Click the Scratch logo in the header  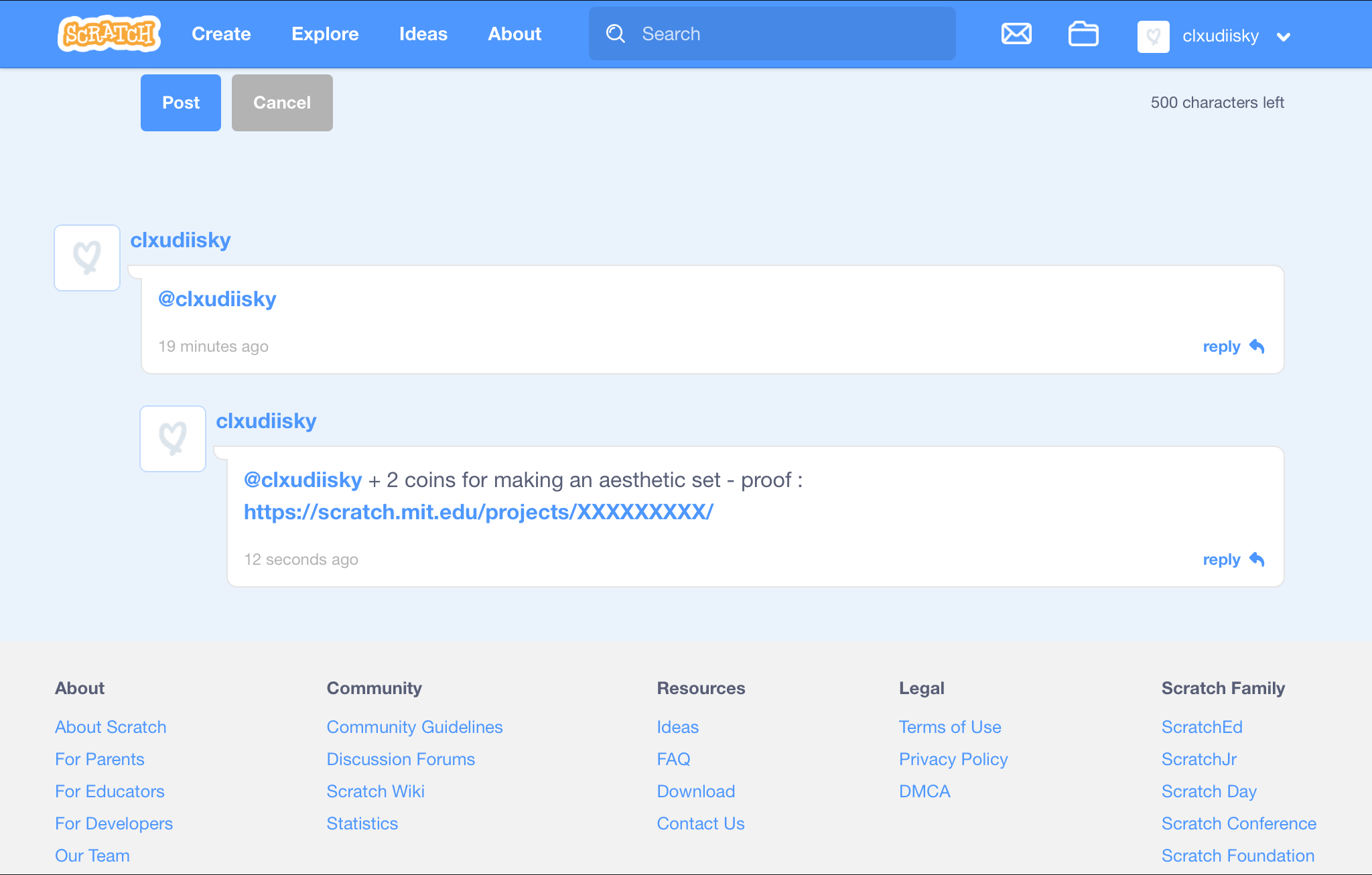(x=109, y=33)
